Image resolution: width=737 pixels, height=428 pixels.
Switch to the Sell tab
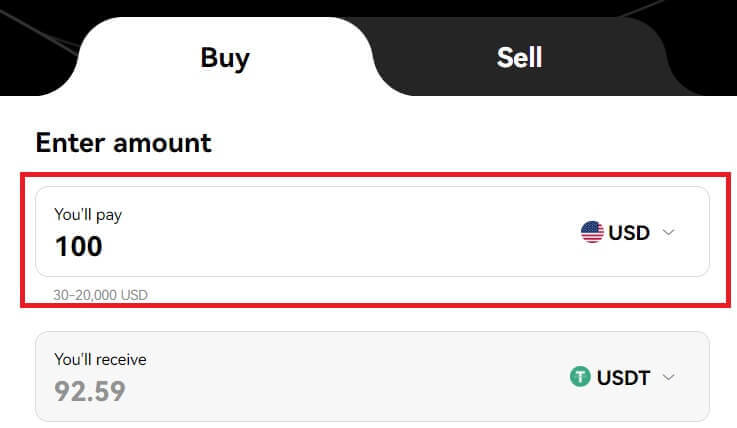tap(519, 57)
